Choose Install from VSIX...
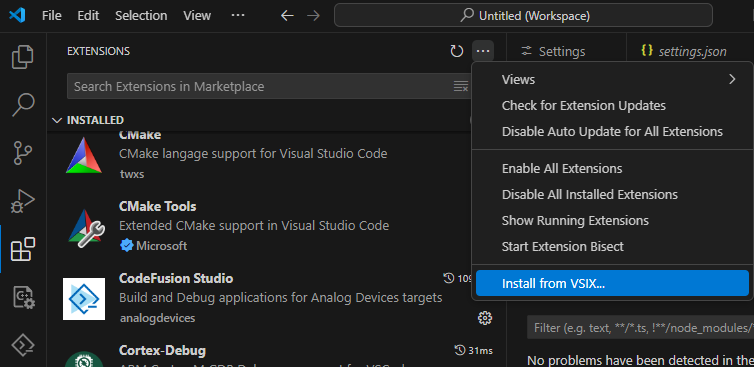The width and height of the screenshot is (754, 367). [612, 283]
